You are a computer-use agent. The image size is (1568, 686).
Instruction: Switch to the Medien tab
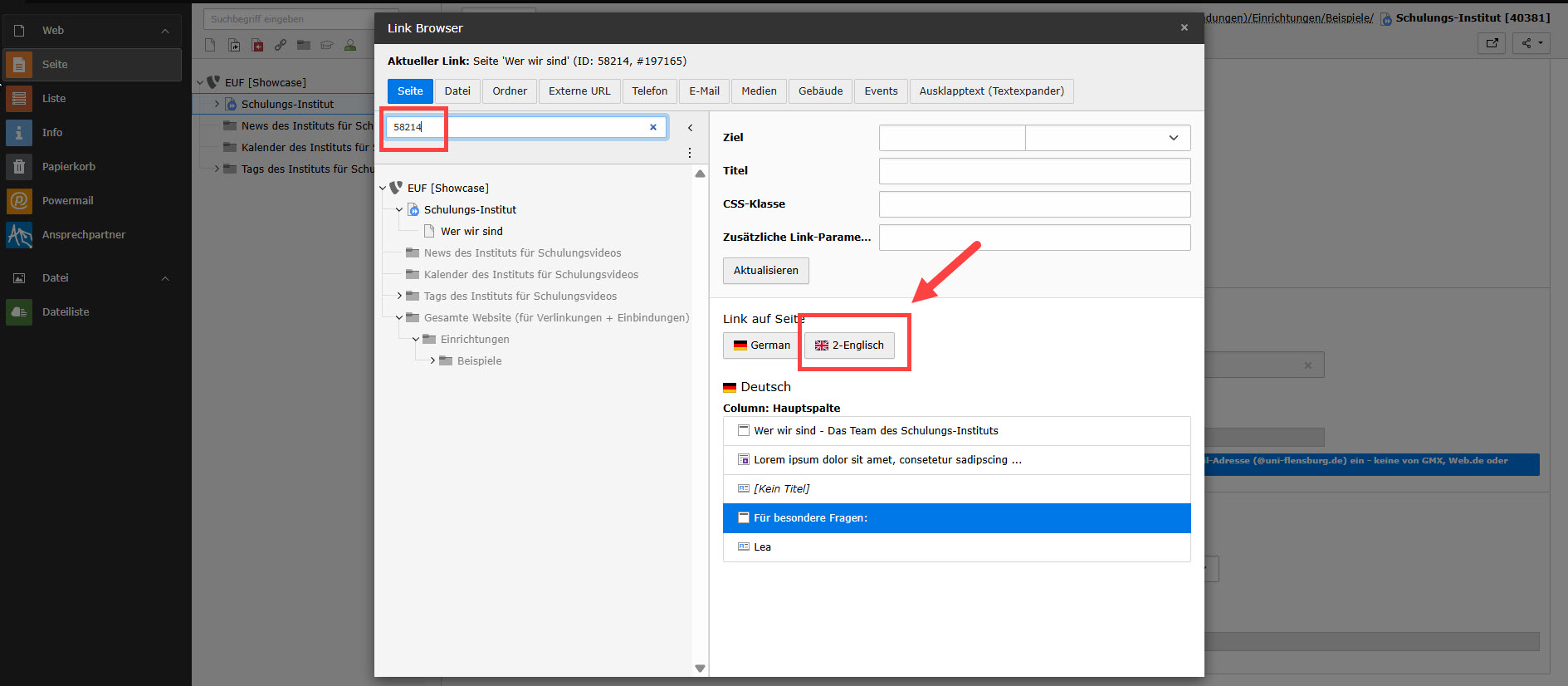point(759,91)
